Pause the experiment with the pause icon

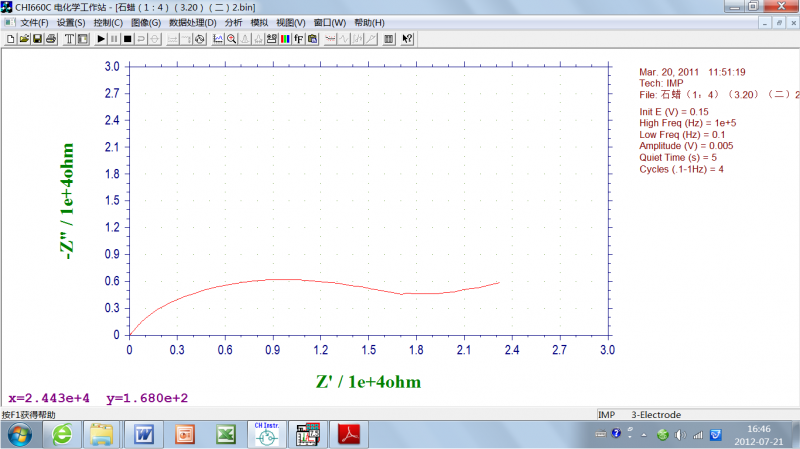(114, 39)
